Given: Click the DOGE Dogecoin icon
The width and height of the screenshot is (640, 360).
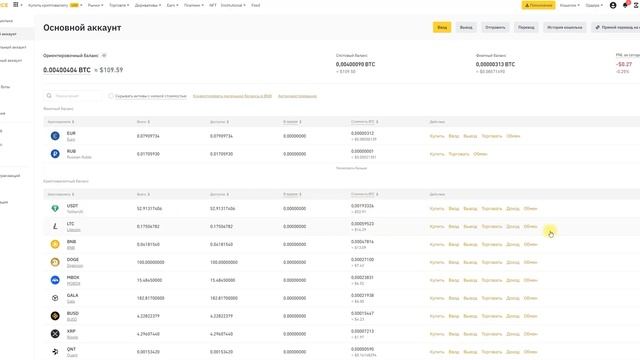Looking at the screenshot, I should (x=55, y=262).
